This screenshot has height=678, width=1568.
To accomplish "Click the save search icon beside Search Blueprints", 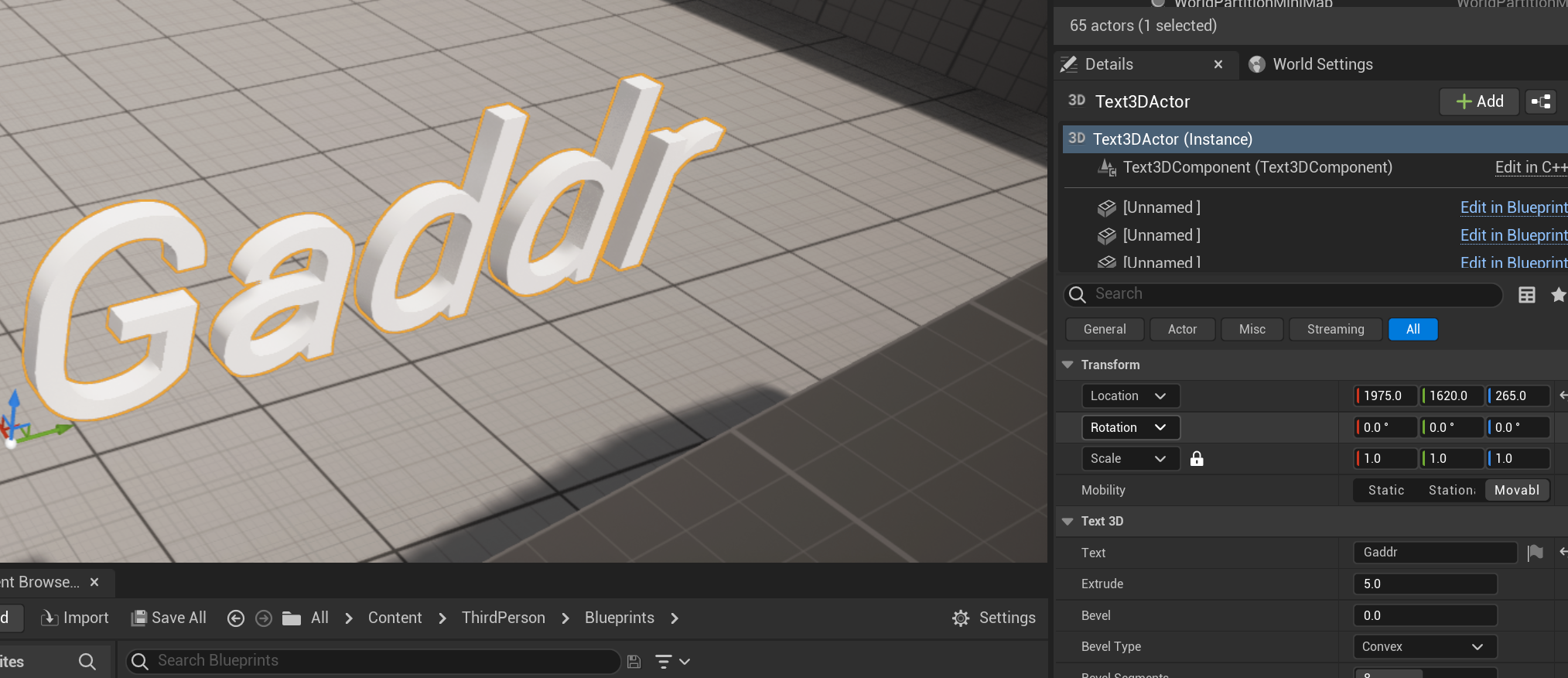I will click(634, 662).
